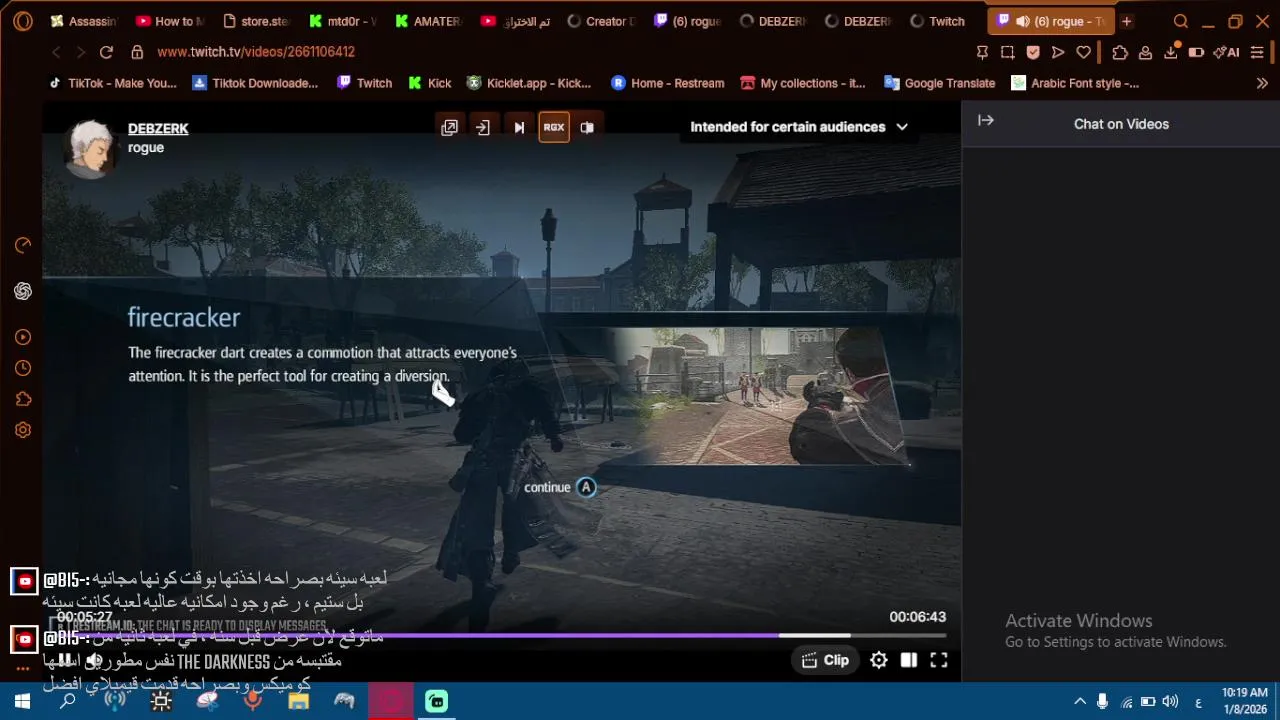
Task: Open the sidebar extensions cube icon
Action: pyautogui.click(x=23, y=399)
